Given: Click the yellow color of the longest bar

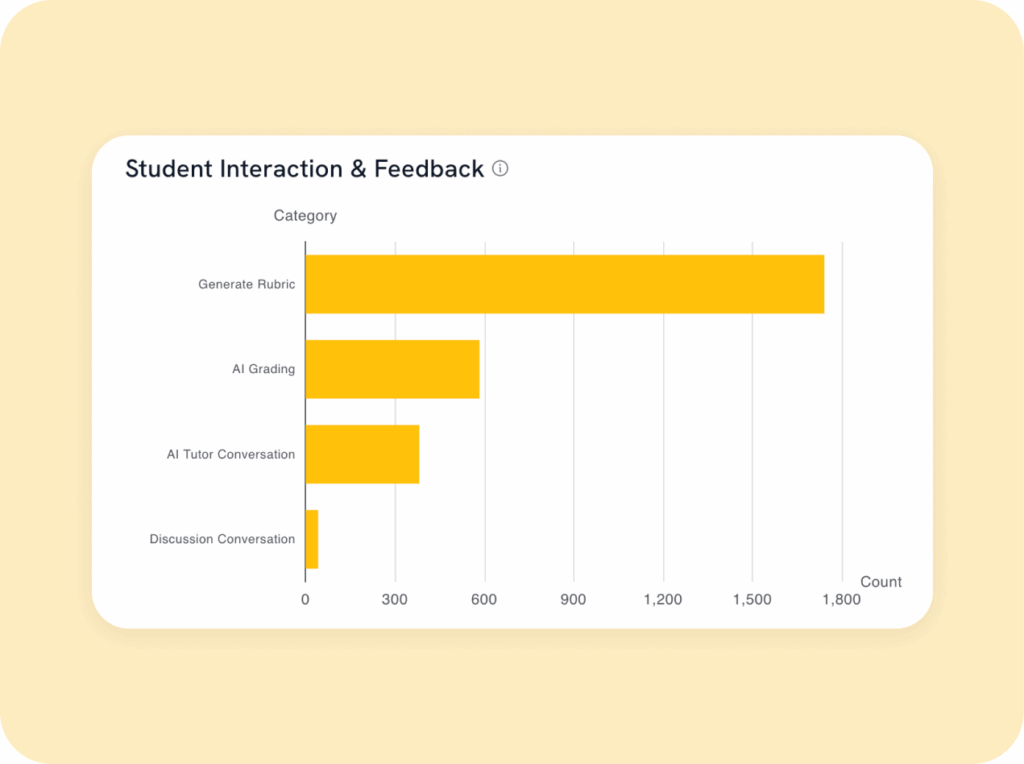Looking at the screenshot, I should pyautogui.click(x=700, y=284).
